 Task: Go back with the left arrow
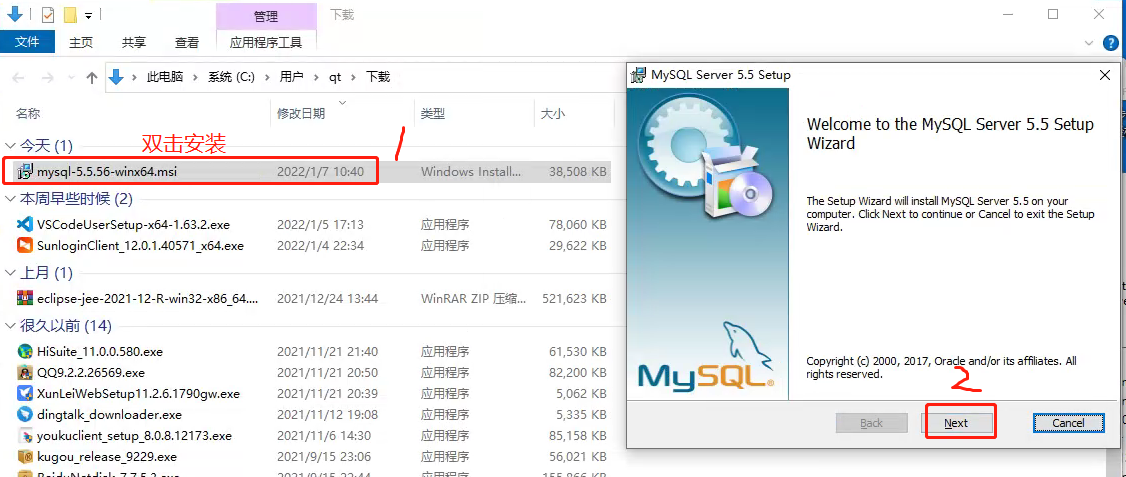[x=19, y=78]
